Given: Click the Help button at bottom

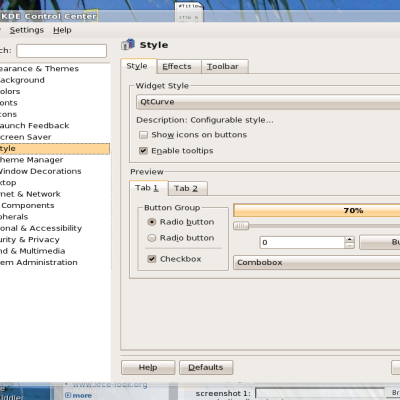Looking at the screenshot, I should pyautogui.click(x=148, y=367).
